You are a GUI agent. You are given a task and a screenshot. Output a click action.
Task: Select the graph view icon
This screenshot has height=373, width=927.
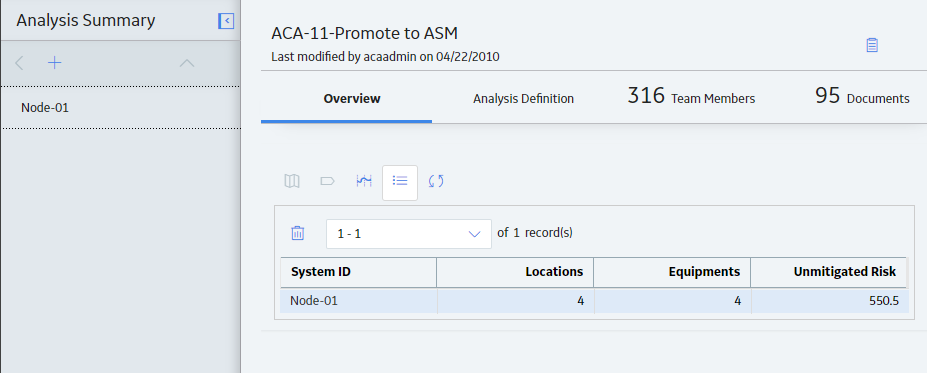click(364, 181)
